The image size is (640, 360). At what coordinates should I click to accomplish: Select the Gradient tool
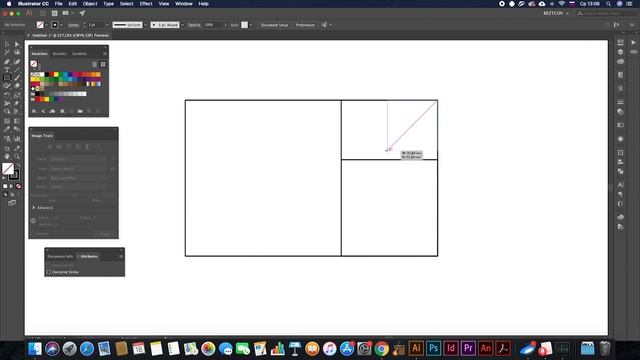pos(17,121)
